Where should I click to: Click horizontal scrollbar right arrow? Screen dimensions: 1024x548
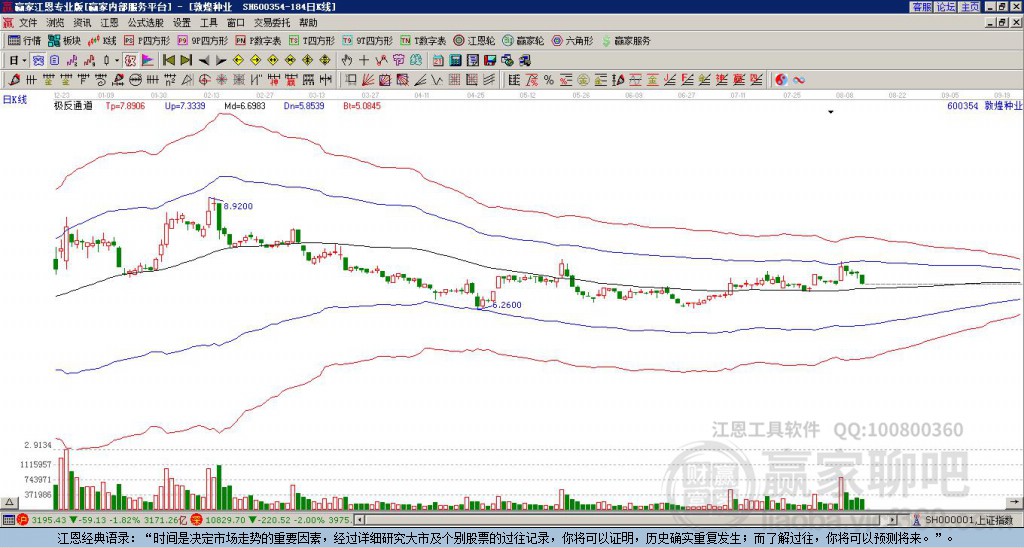click(x=893, y=520)
